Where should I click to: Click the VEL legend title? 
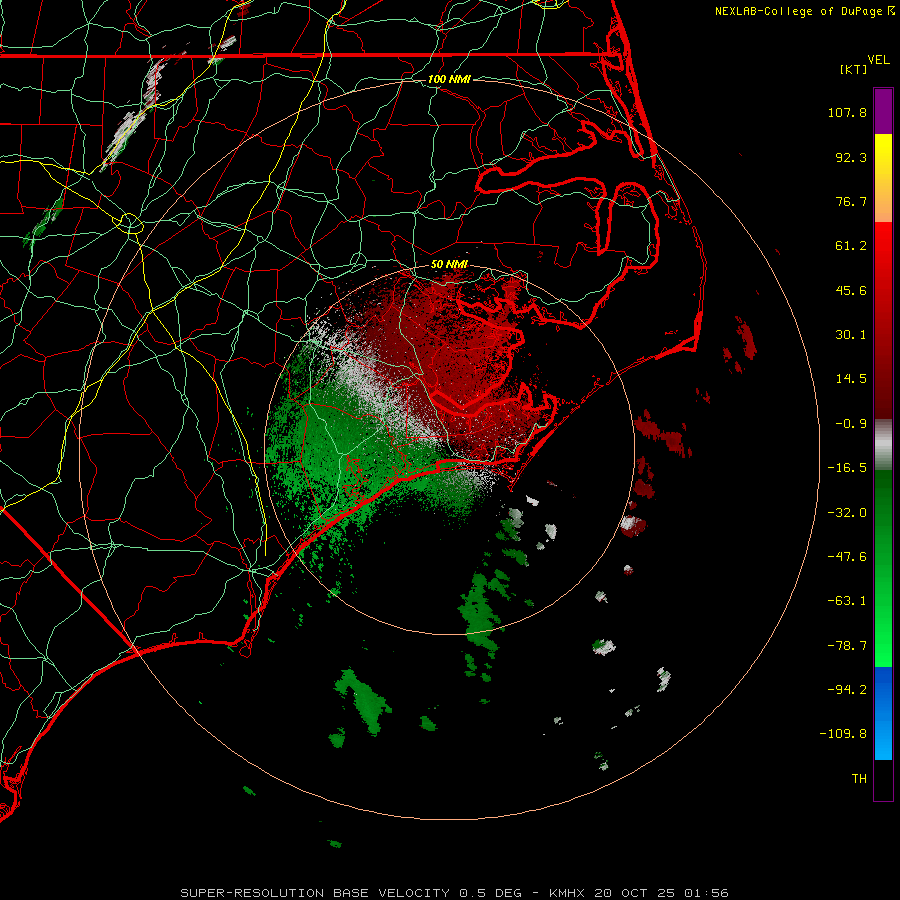coord(878,60)
